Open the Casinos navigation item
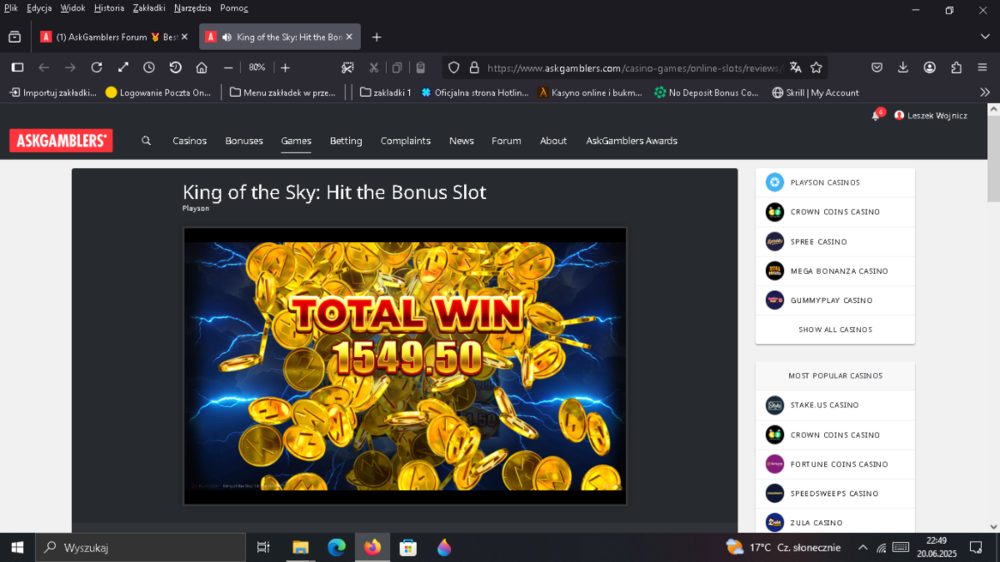This screenshot has width=1000, height=562. tap(189, 140)
